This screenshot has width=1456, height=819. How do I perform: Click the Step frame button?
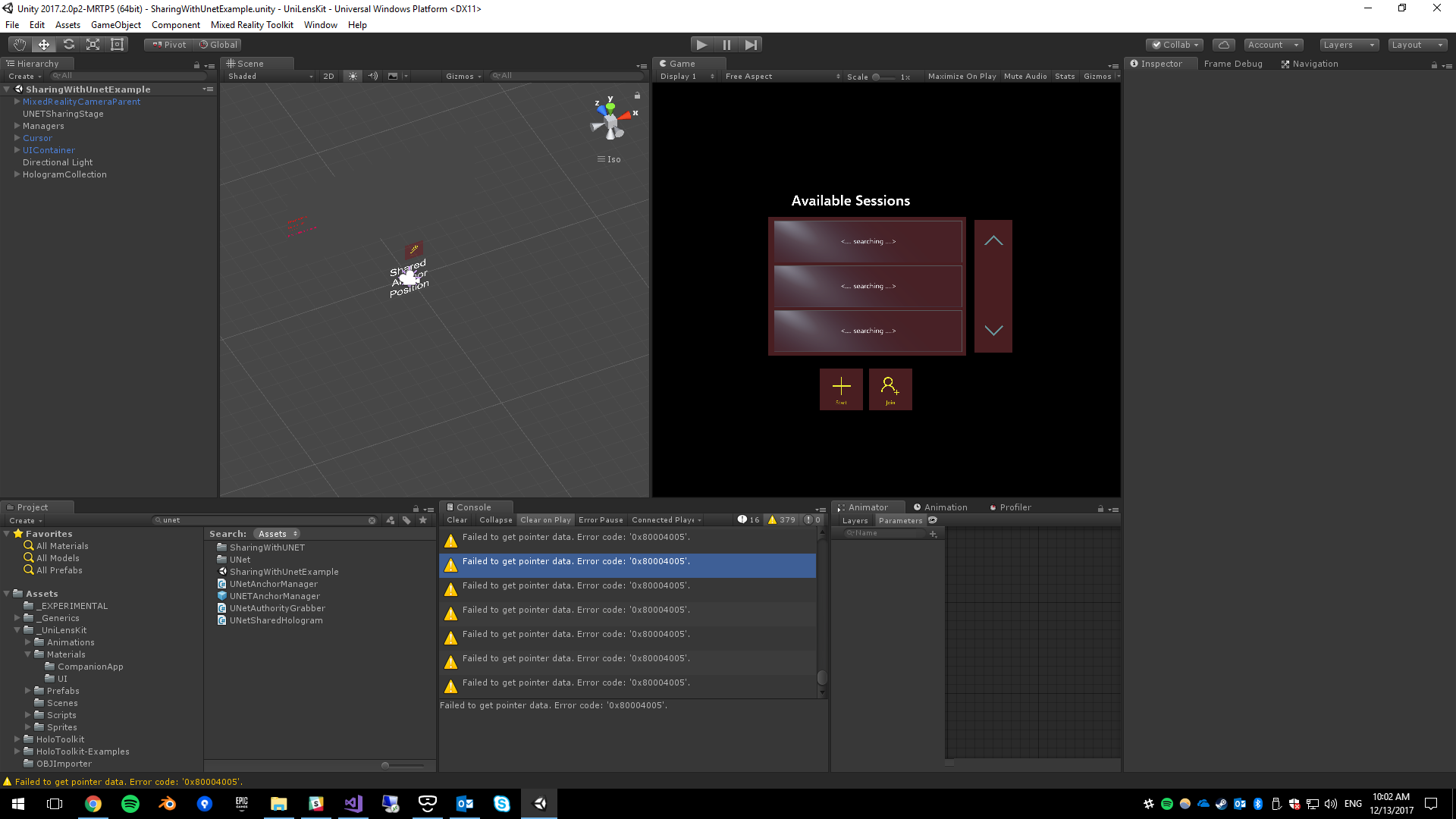click(751, 45)
